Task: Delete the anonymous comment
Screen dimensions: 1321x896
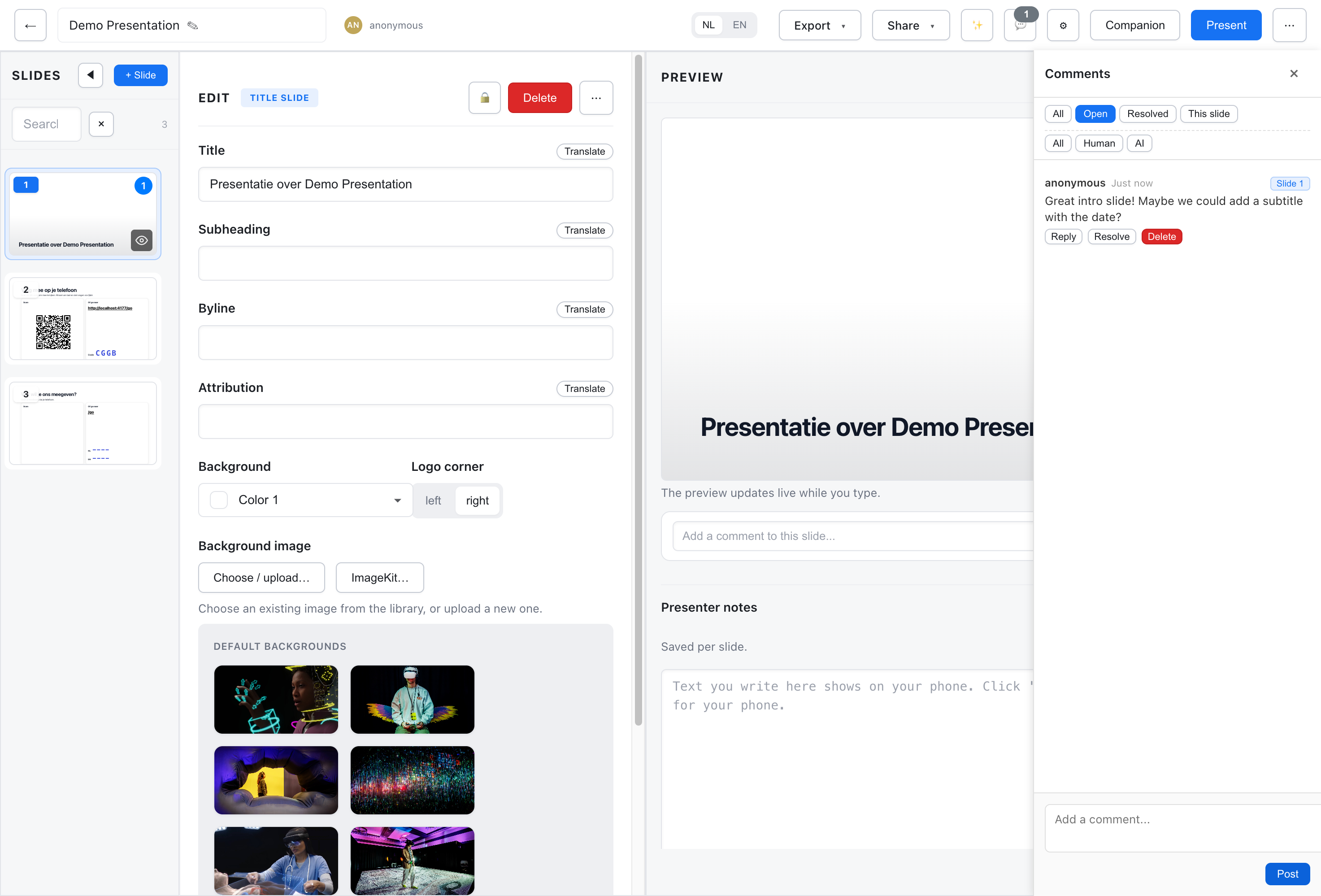Action: [x=1161, y=236]
